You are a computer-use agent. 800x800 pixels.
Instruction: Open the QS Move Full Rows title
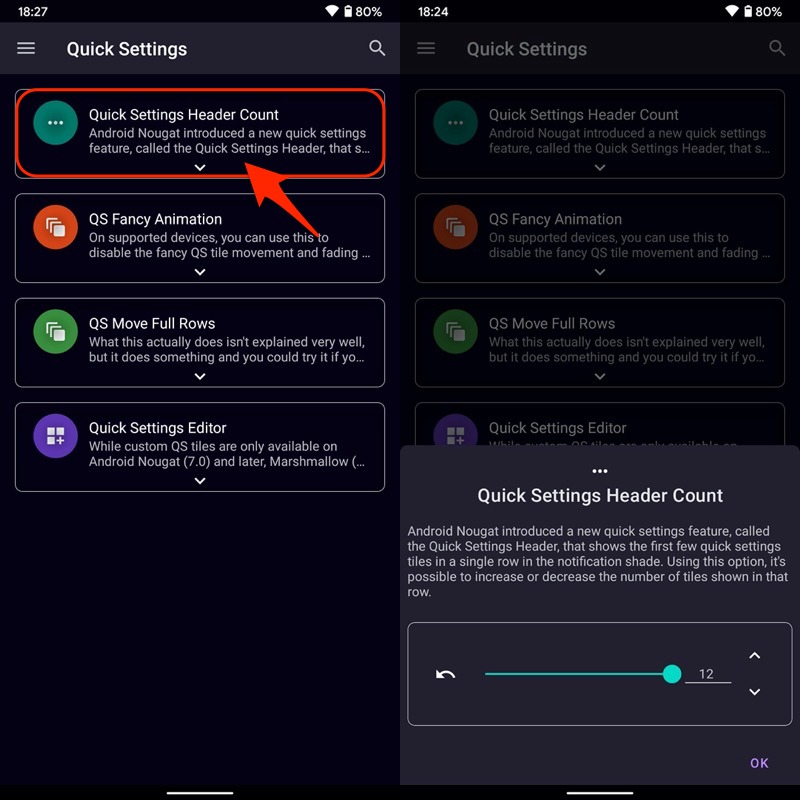(152, 323)
